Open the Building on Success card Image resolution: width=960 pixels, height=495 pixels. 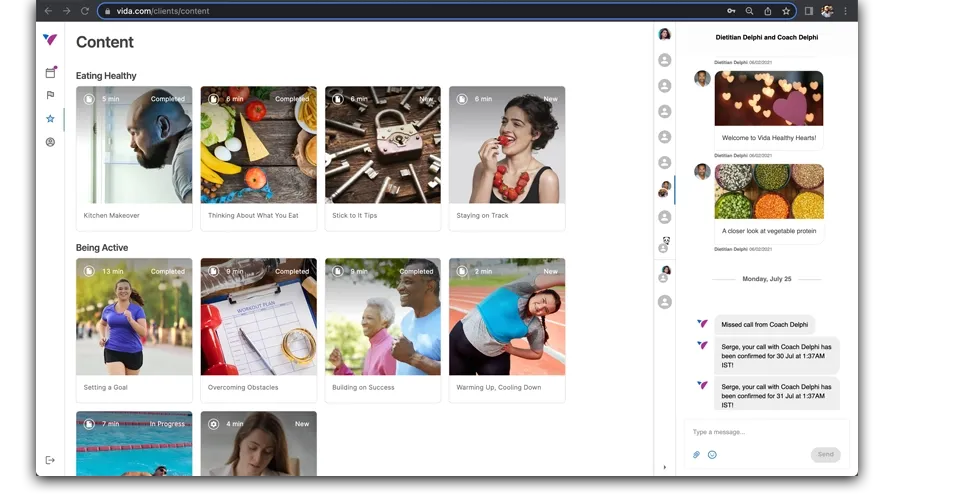(383, 330)
